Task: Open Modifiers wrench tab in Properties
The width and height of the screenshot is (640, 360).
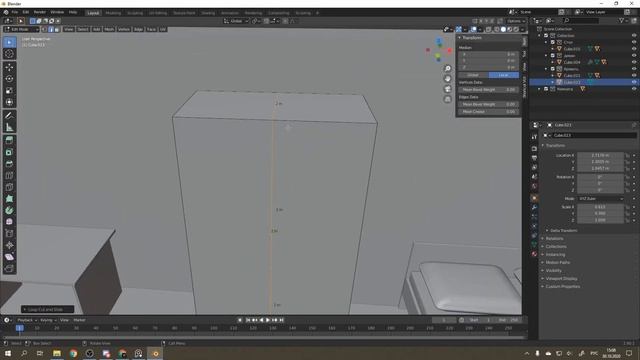Action: point(534,207)
